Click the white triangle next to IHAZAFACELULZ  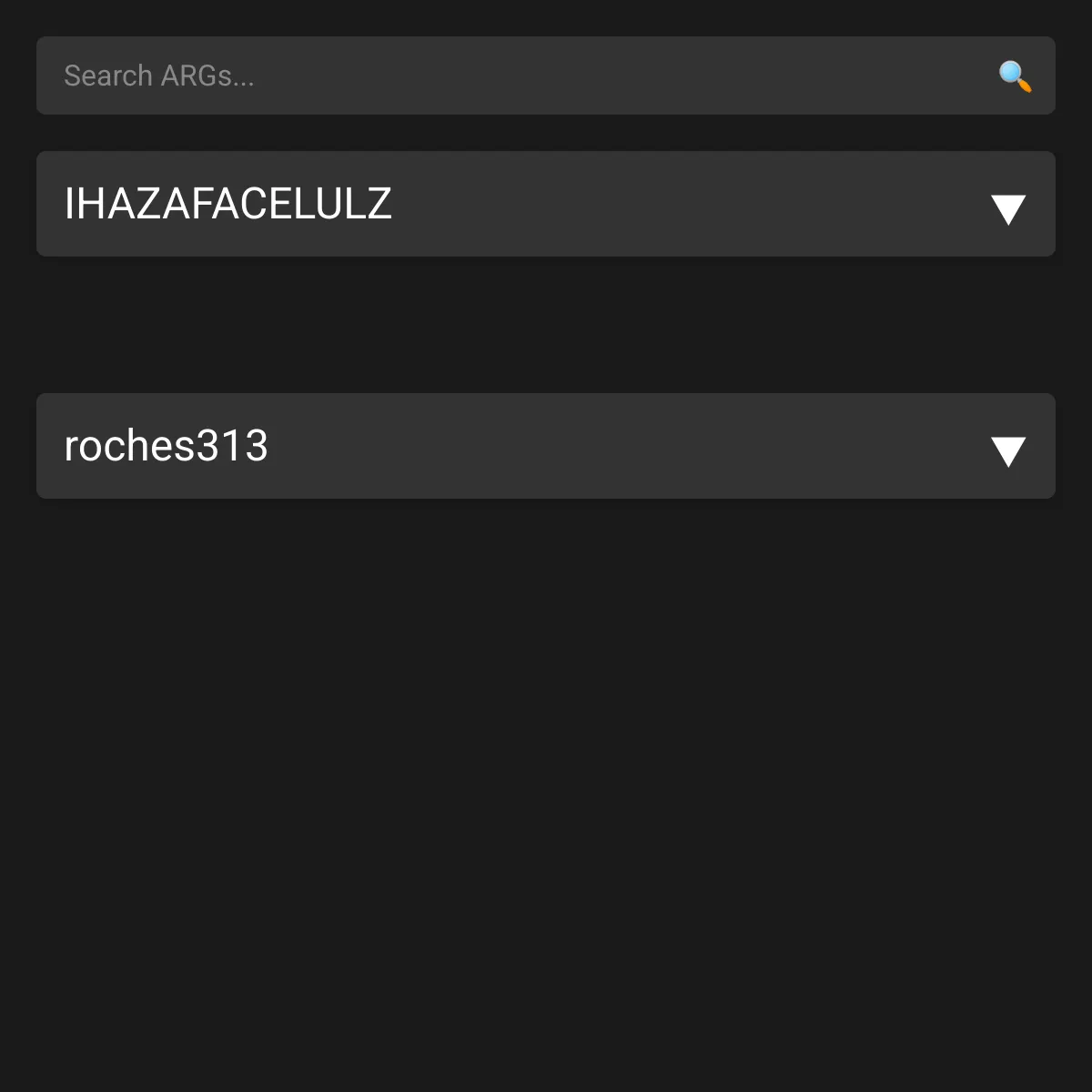[1008, 208]
